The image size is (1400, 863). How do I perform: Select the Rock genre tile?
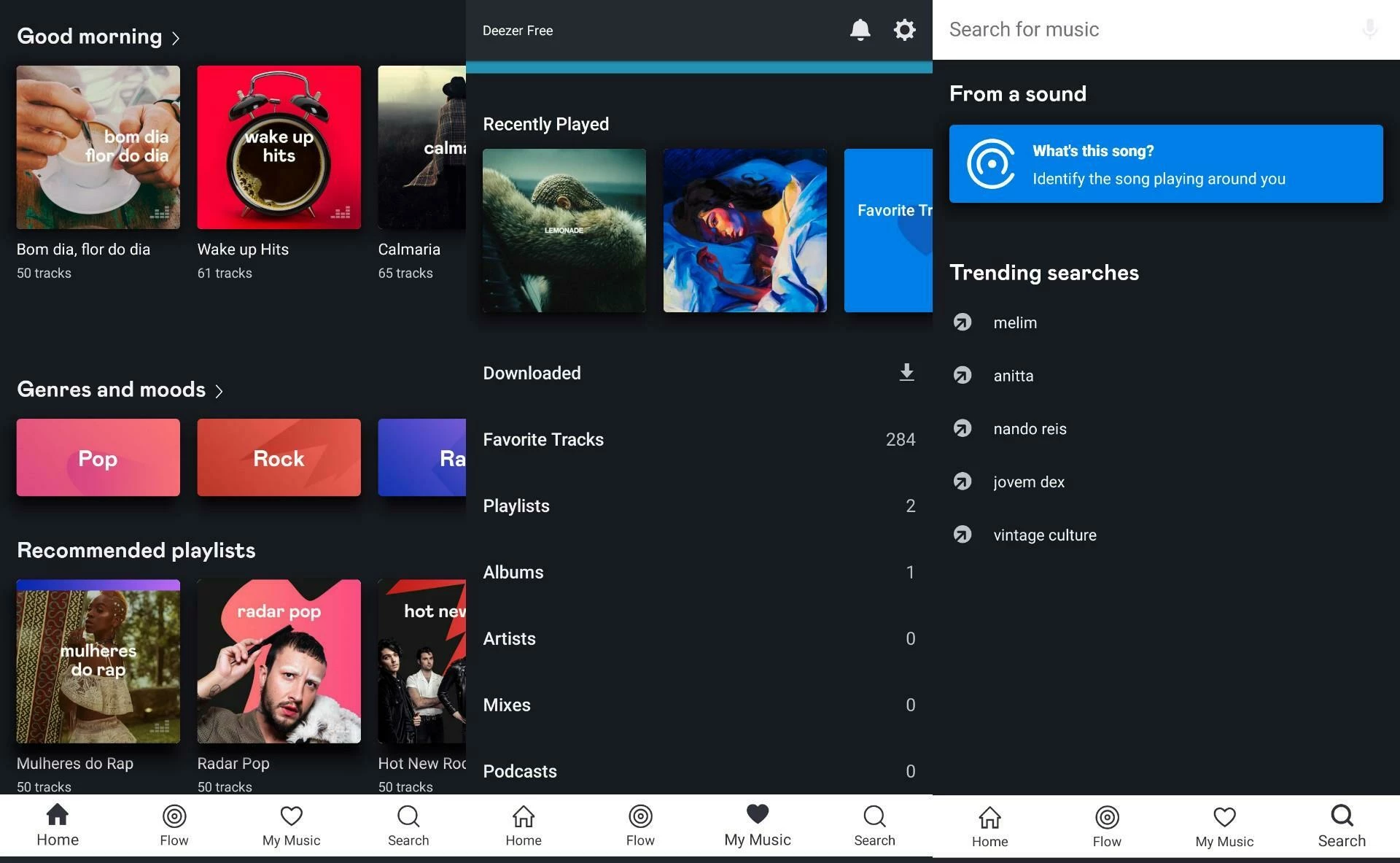[279, 457]
